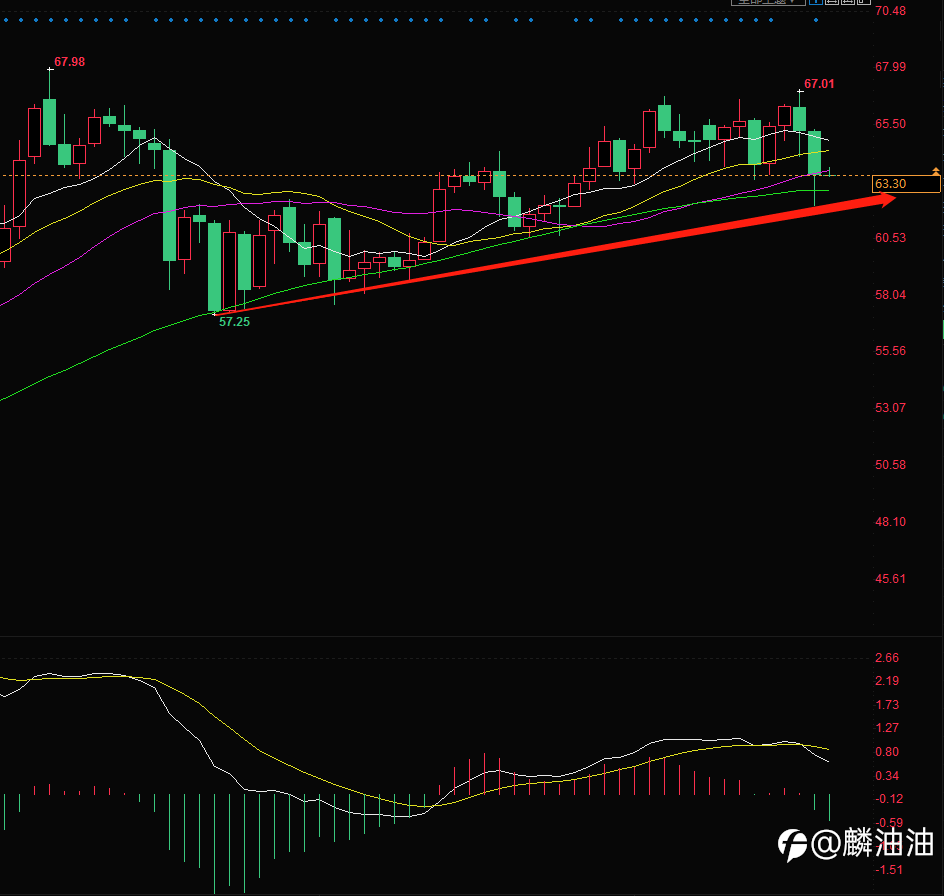Click the 0.34 MACD axis value

pyautogui.click(x=887, y=776)
